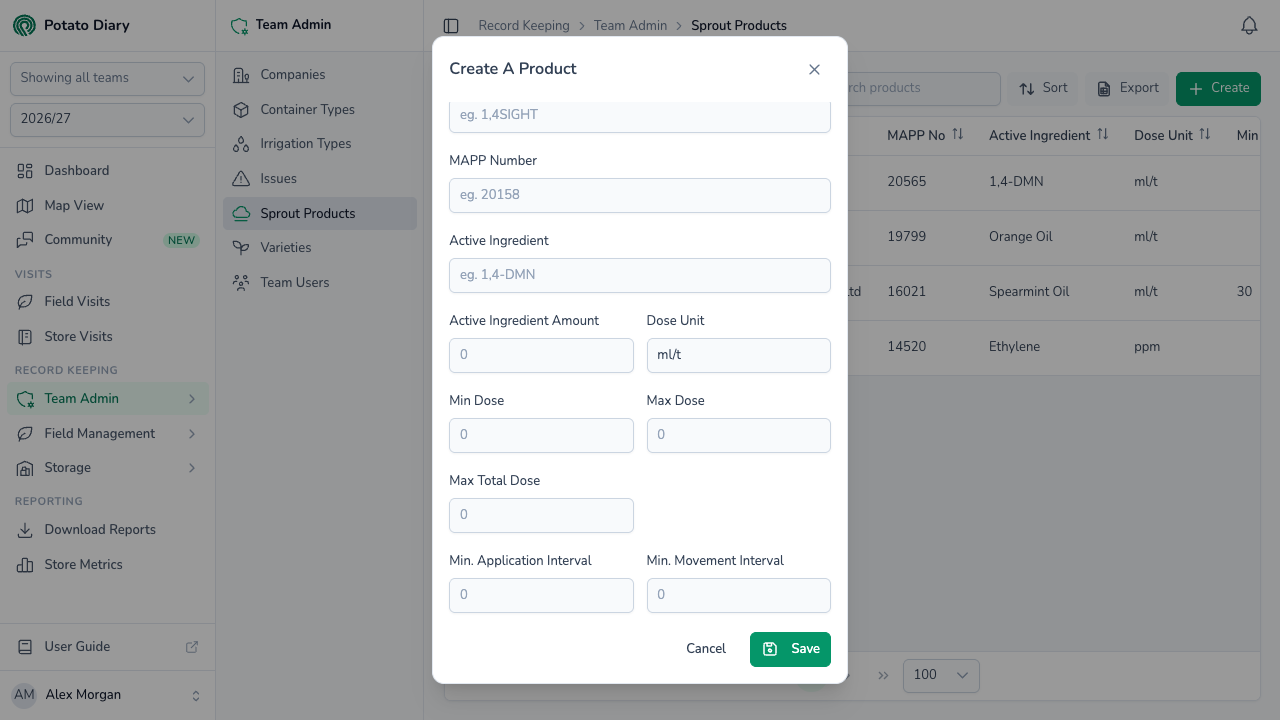Viewport: 1280px width, 720px height.
Task: Go to last page arrows
Action: click(883, 675)
